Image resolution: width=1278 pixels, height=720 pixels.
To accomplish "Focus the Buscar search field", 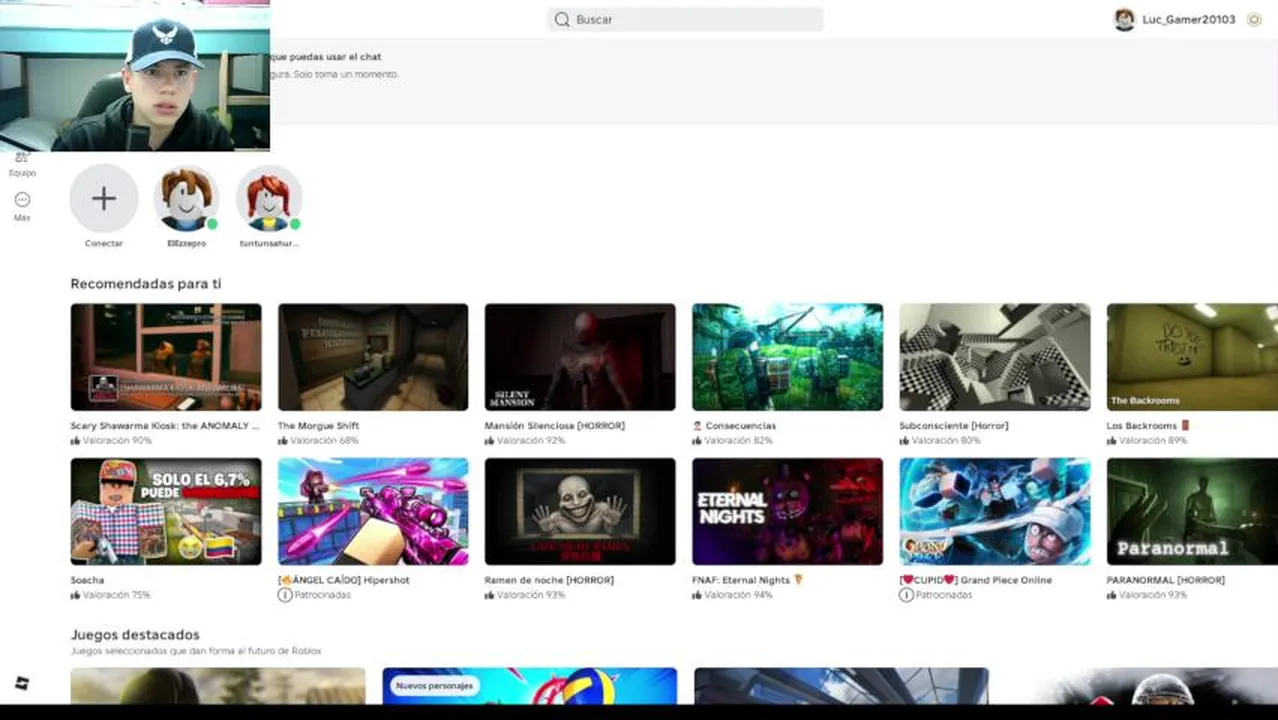I will pos(685,19).
